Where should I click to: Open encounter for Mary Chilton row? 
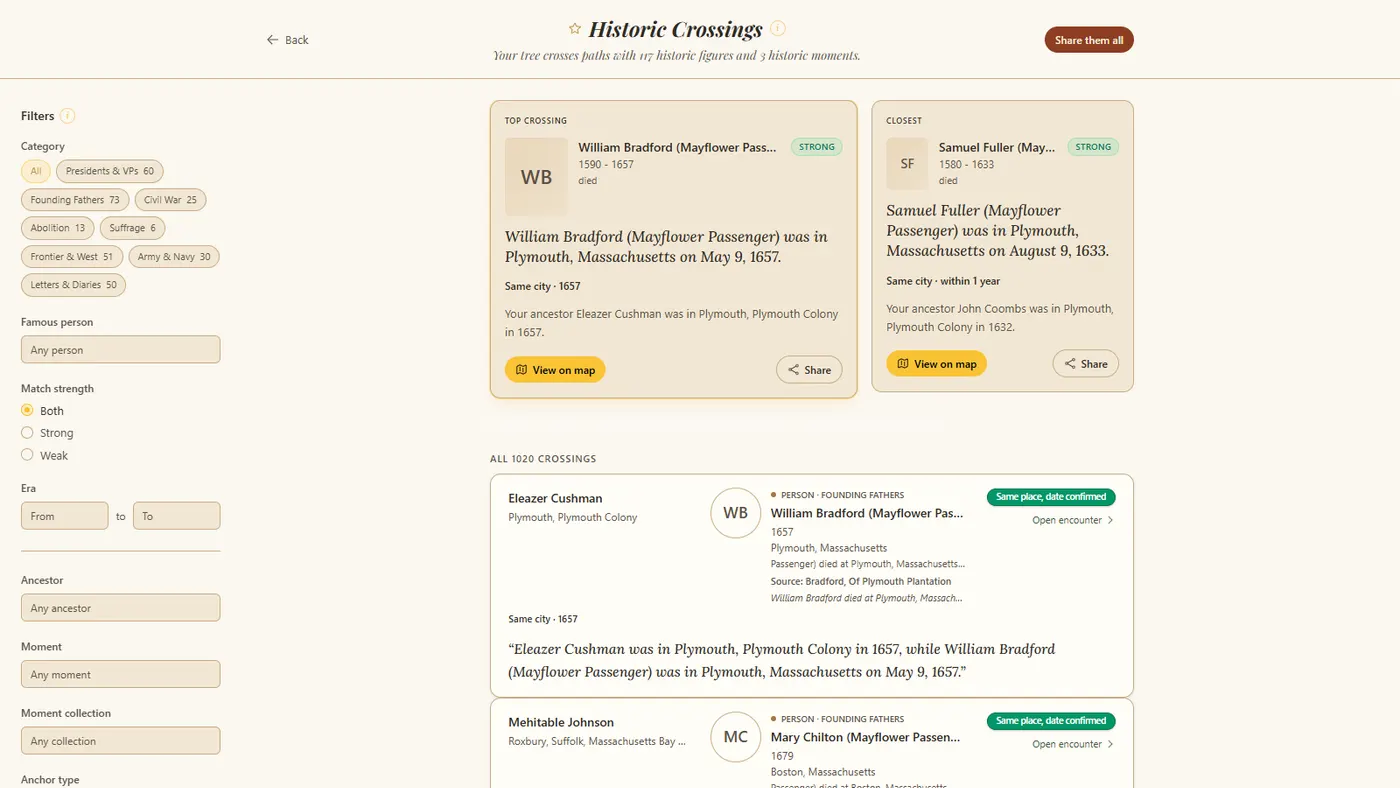tap(1073, 744)
